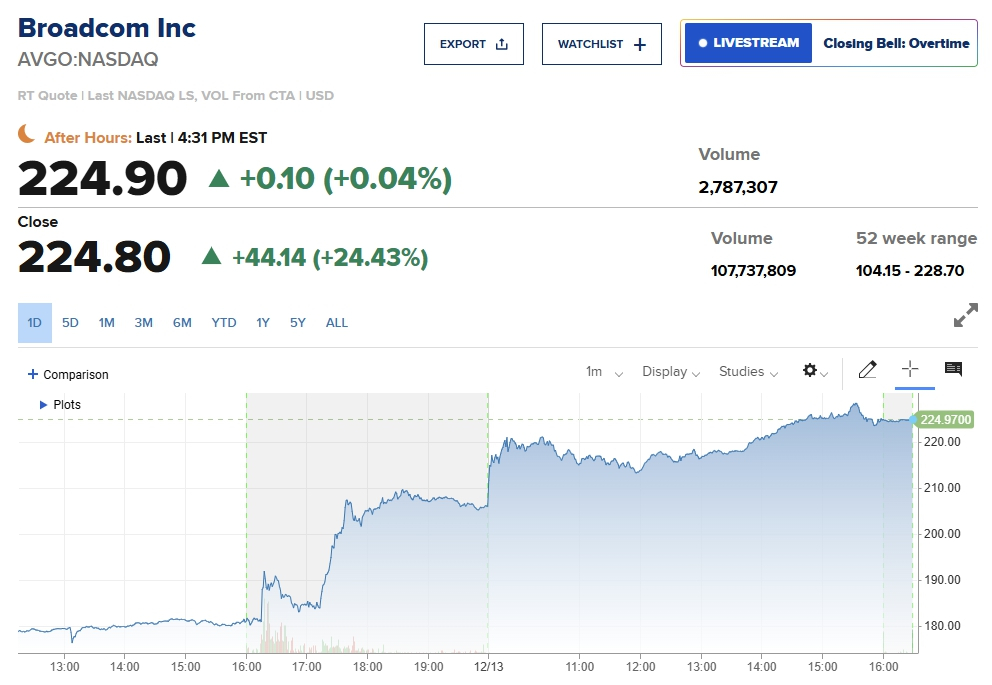Switch to the 5D time range
The width and height of the screenshot is (992, 685).
[70, 323]
